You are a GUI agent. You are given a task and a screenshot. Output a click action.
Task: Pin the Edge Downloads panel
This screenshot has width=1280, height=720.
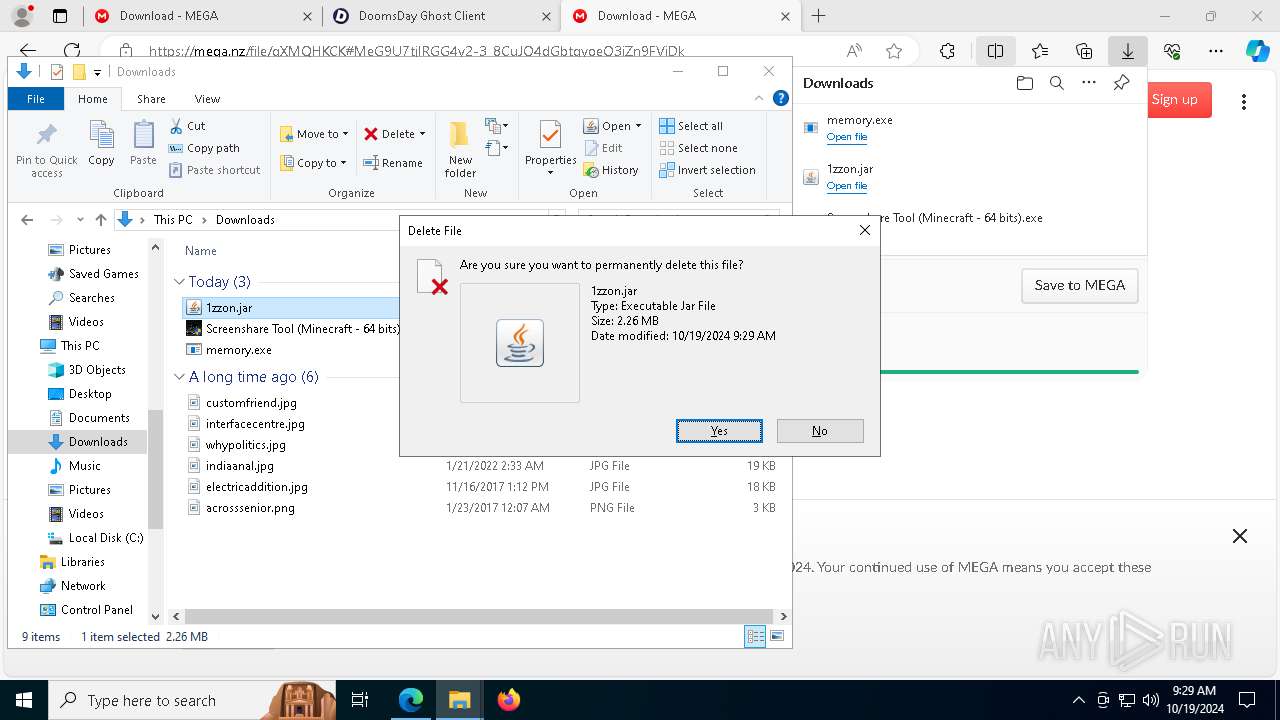click(x=1121, y=83)
